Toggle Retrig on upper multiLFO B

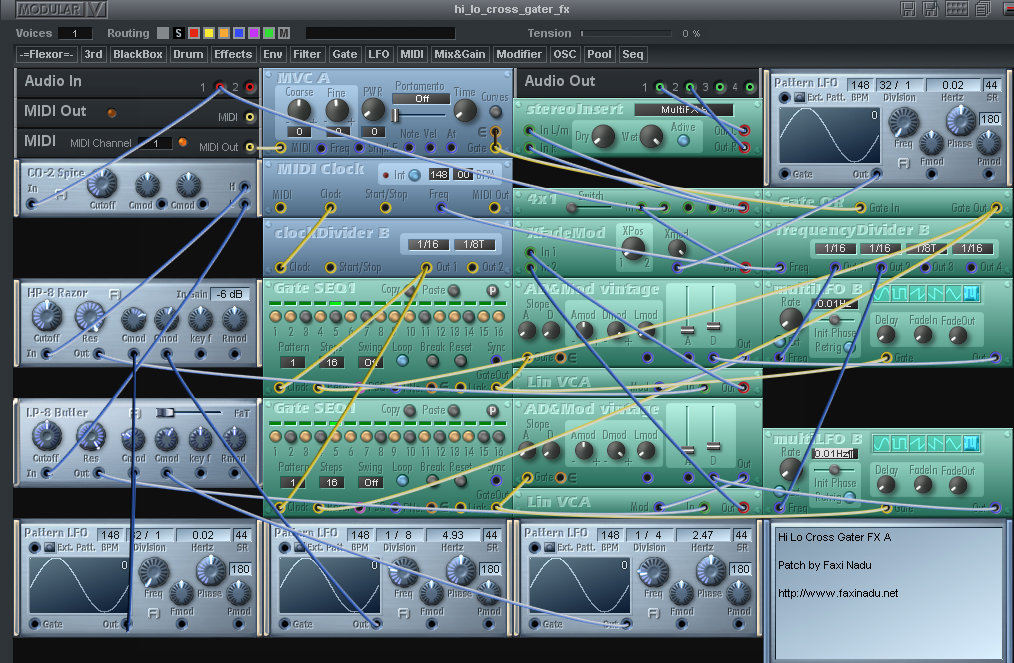coord(849,347)
